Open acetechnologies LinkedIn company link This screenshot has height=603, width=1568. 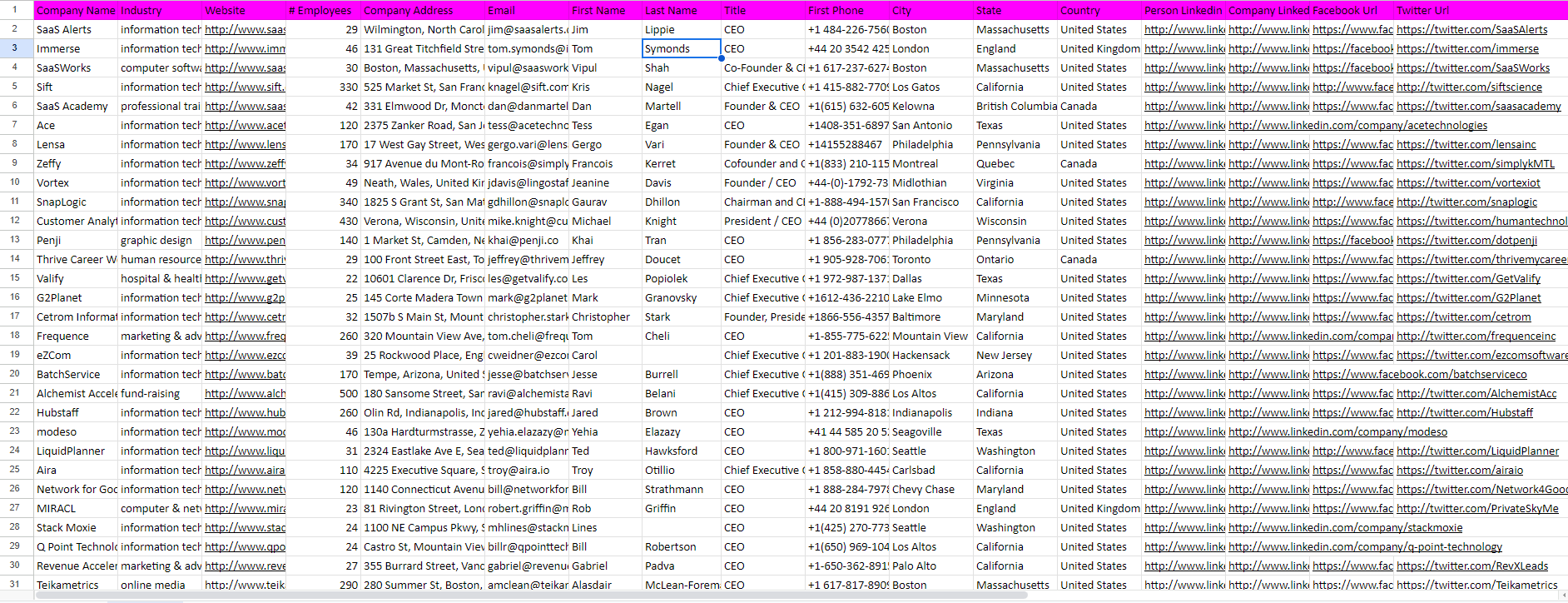point(1357,125)
